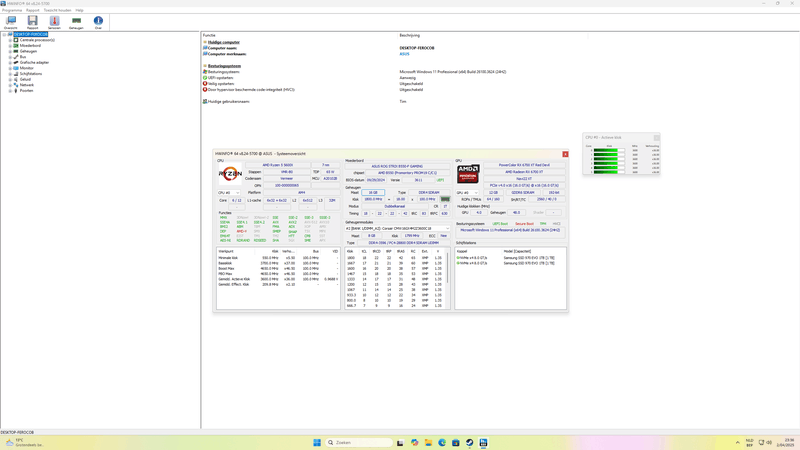This screenshot has height=450, width=800.
Task: Open the Rapport menu
Action: pyautogui.click(x=33, y=10)
